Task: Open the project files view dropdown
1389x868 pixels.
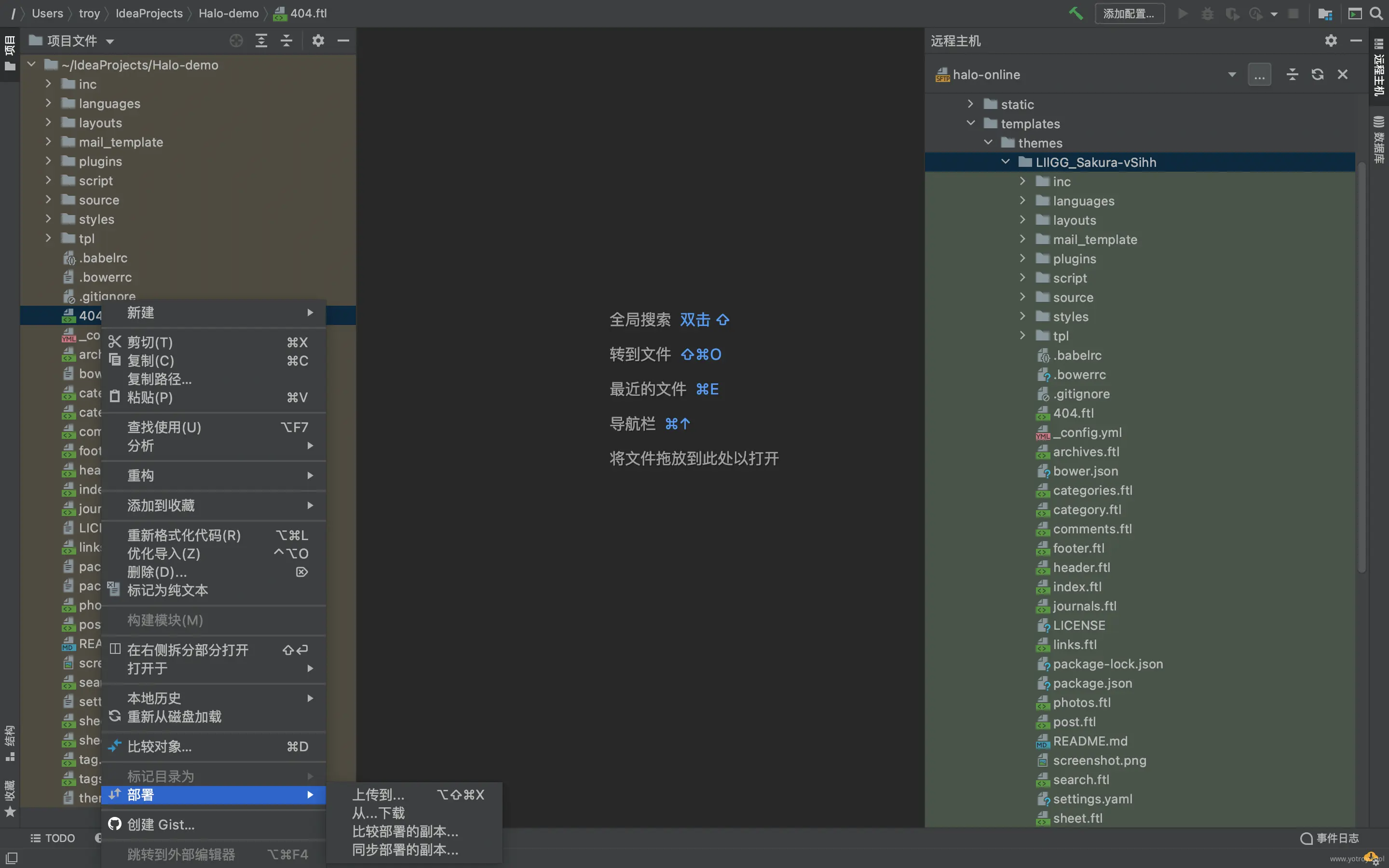Action: pos(110,41)
